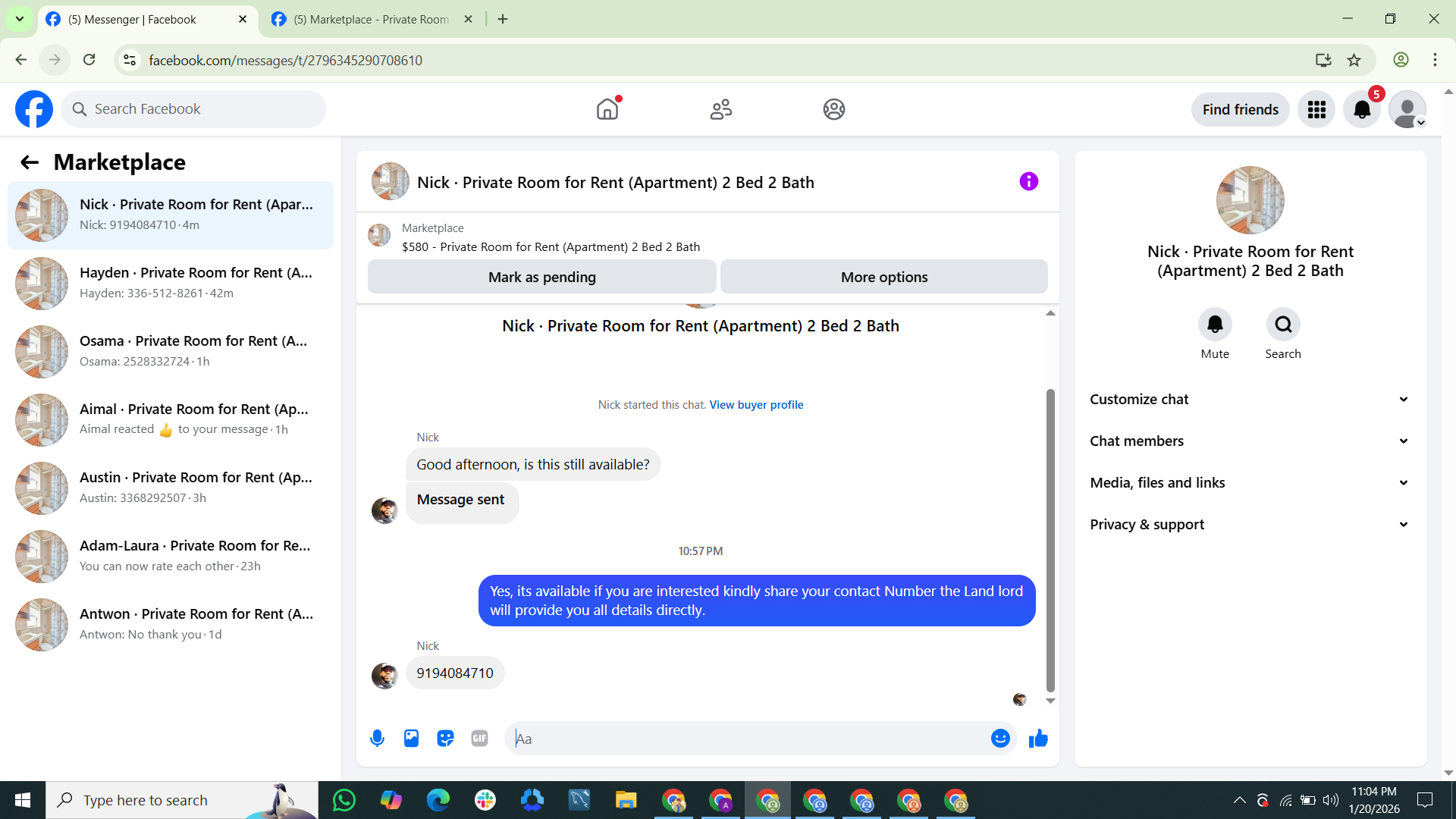The height and width of the screenshot is (819, 1456).
Task: Click the $580 Marketplace listing banner
Action: tap(708, 237)
